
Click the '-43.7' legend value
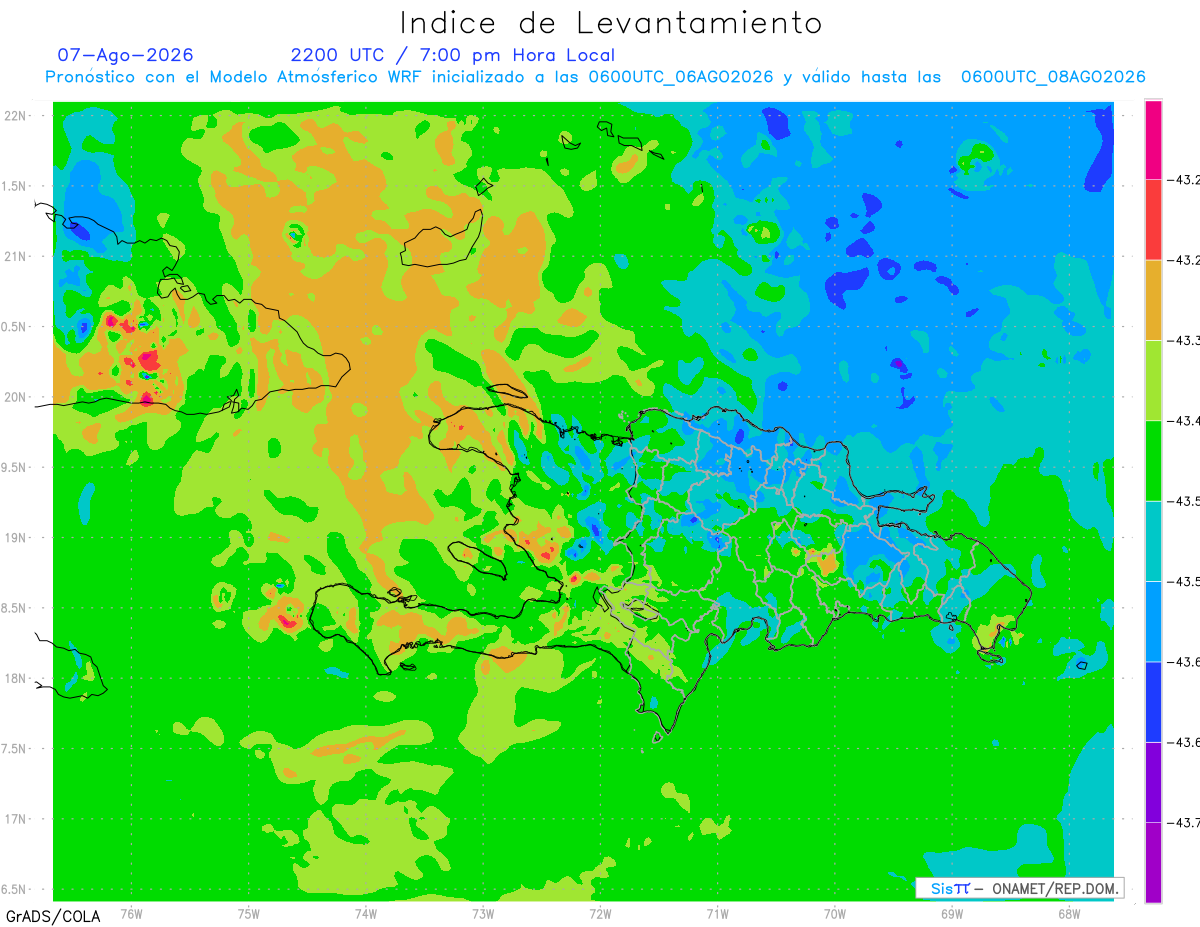pos(1182,823)
